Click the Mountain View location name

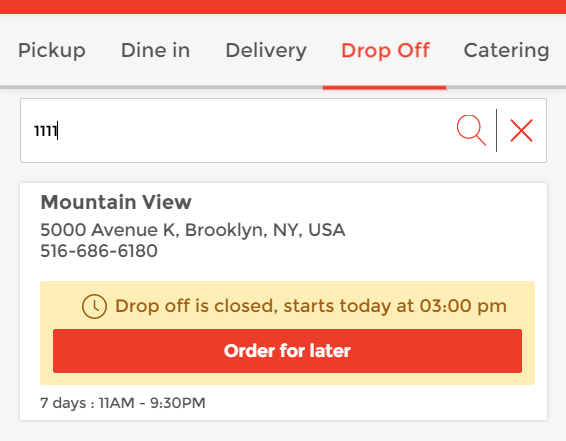116,202
